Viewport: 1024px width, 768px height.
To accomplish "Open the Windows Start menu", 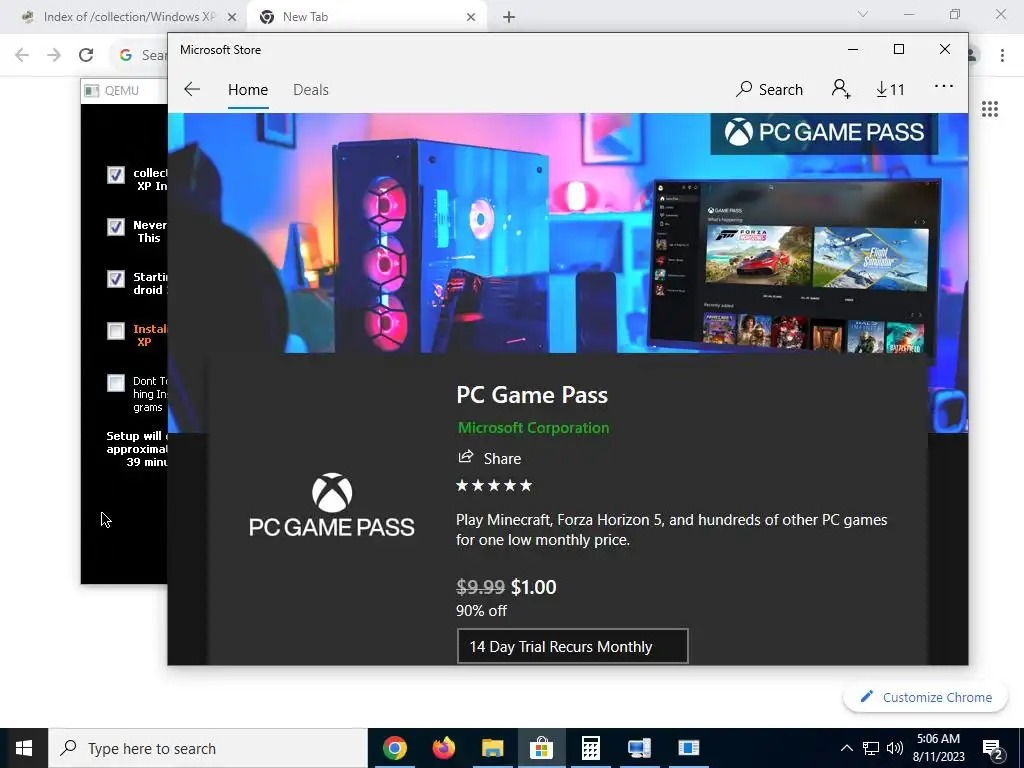I will pyautogui.click(x=24, y=748).
